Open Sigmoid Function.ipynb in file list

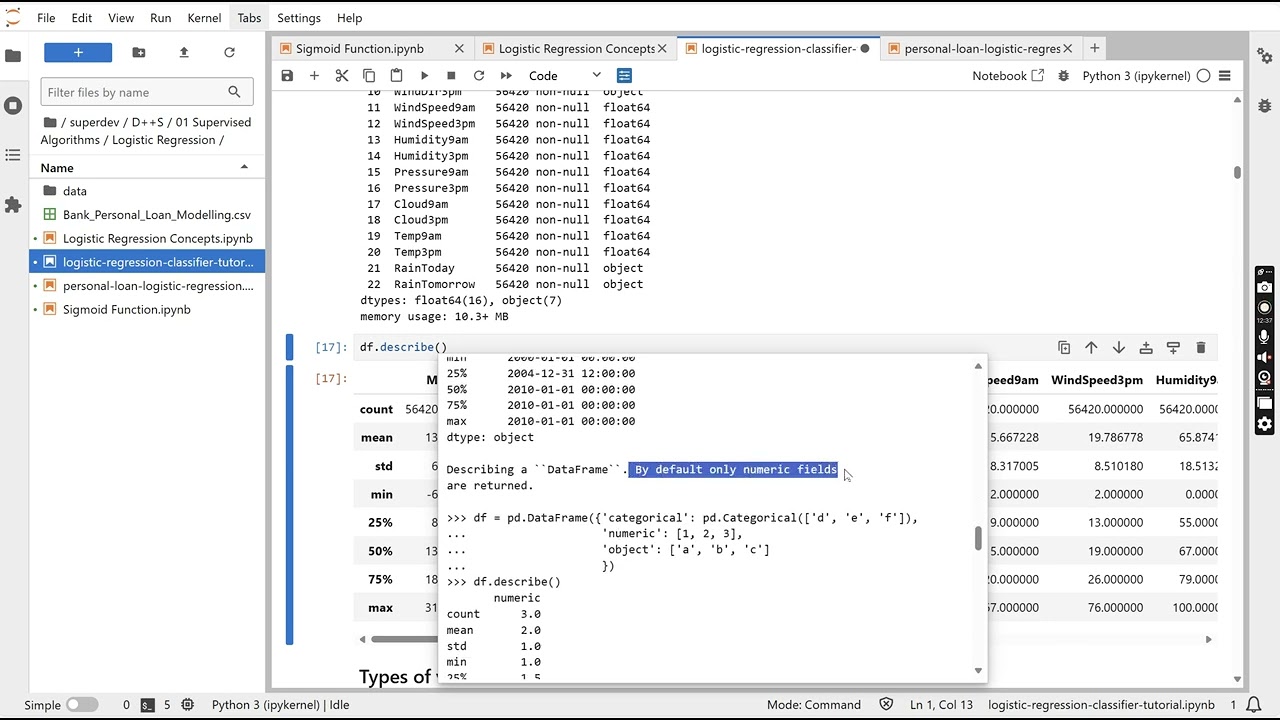[147, 309]
